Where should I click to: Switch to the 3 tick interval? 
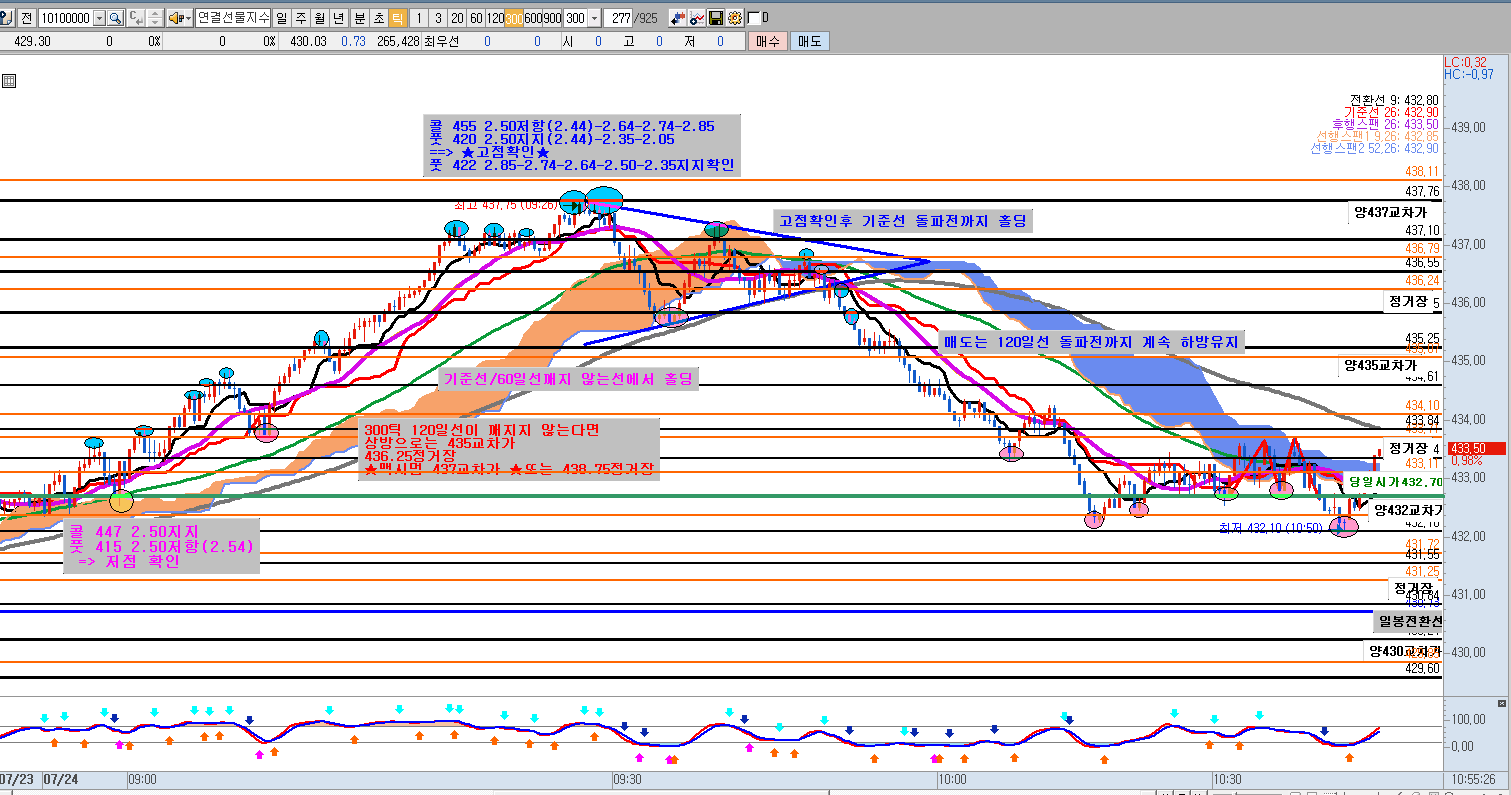point(438,18)
